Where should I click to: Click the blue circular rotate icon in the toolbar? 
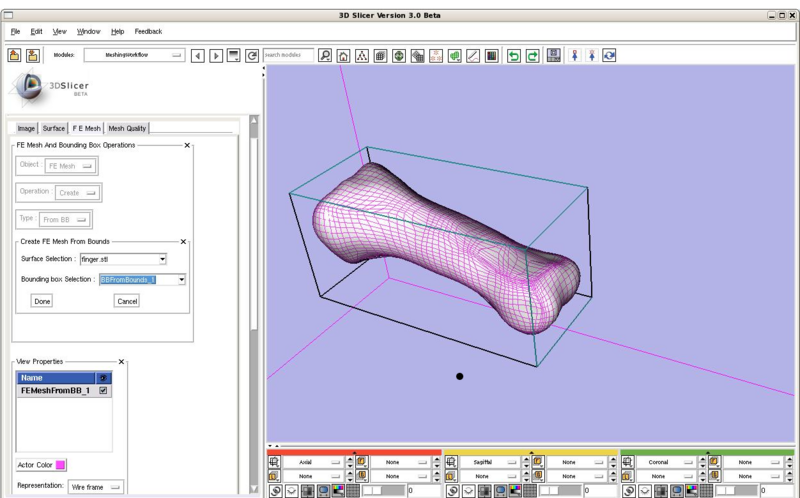[x=609, y=55]
